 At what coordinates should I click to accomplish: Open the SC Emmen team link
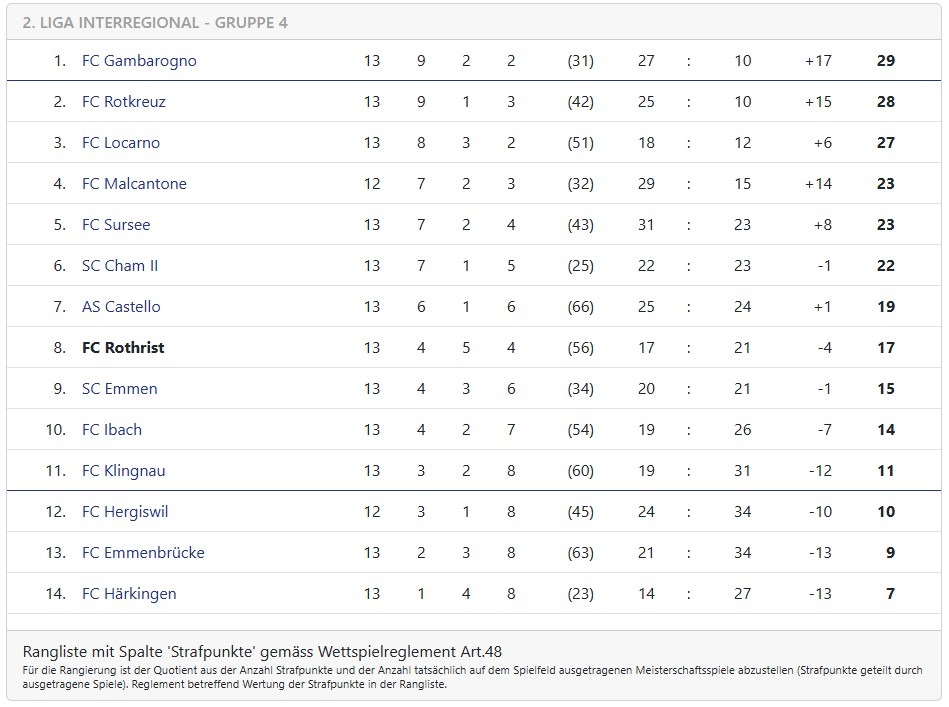tap(120, 389)
